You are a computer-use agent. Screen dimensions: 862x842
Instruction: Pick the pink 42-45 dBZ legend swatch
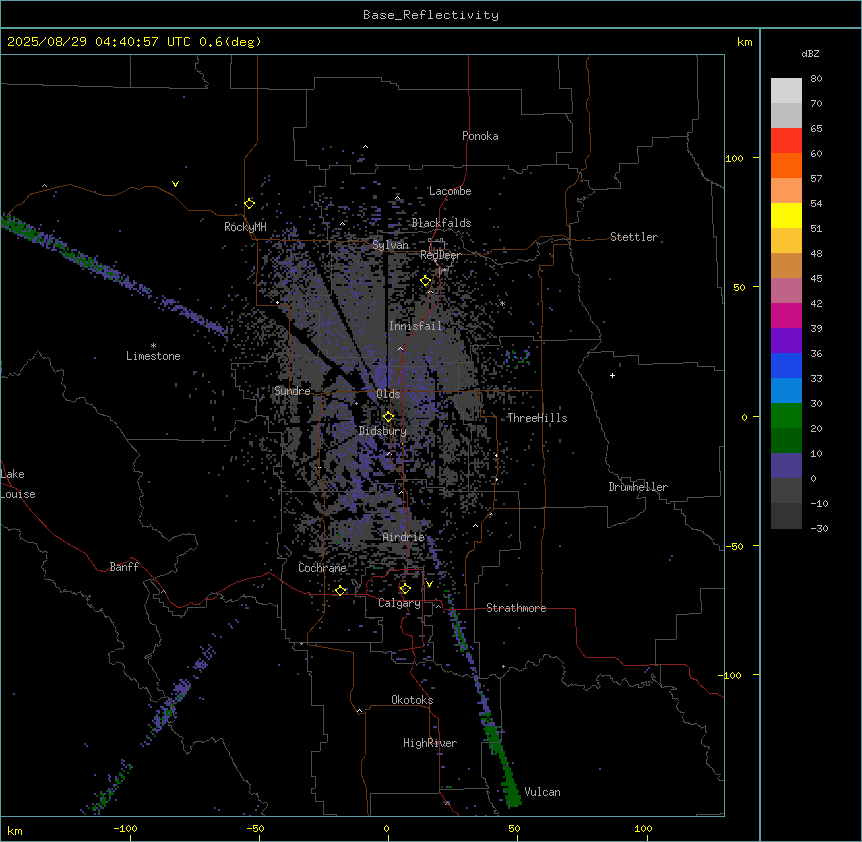click(x=786, y=291)
